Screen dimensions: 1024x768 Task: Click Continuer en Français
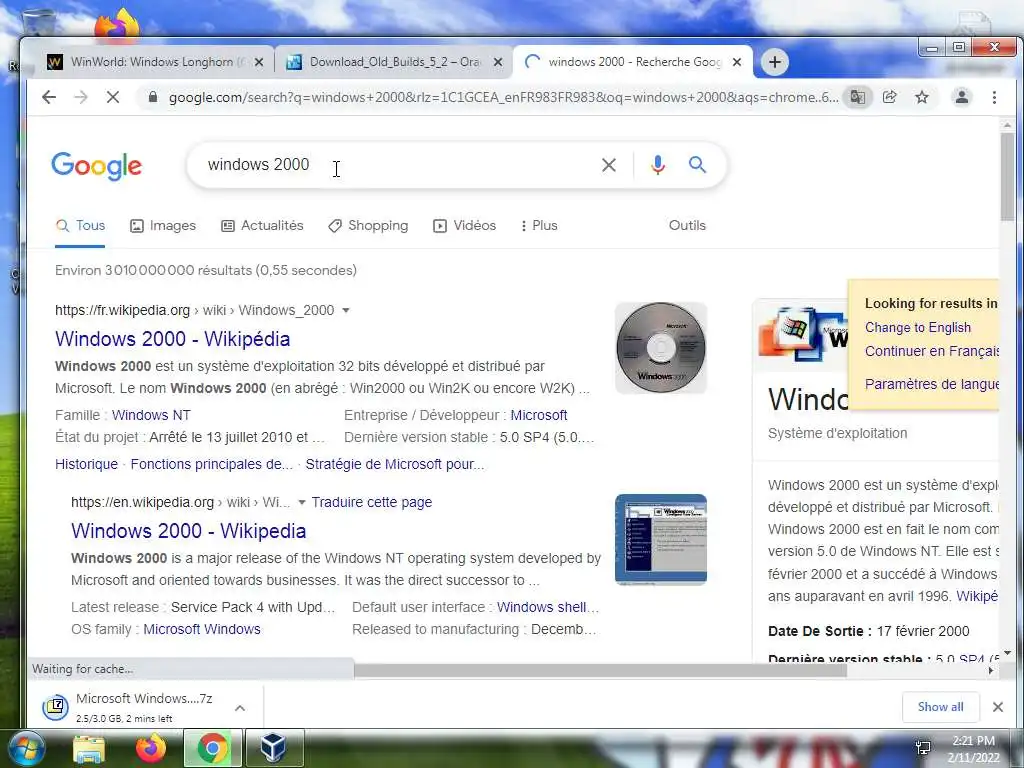click(932, 351)
